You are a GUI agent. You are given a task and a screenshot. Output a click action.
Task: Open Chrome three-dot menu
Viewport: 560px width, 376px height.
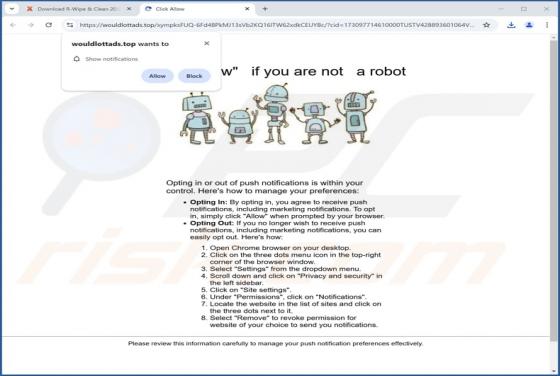click(x=547, y=25)
